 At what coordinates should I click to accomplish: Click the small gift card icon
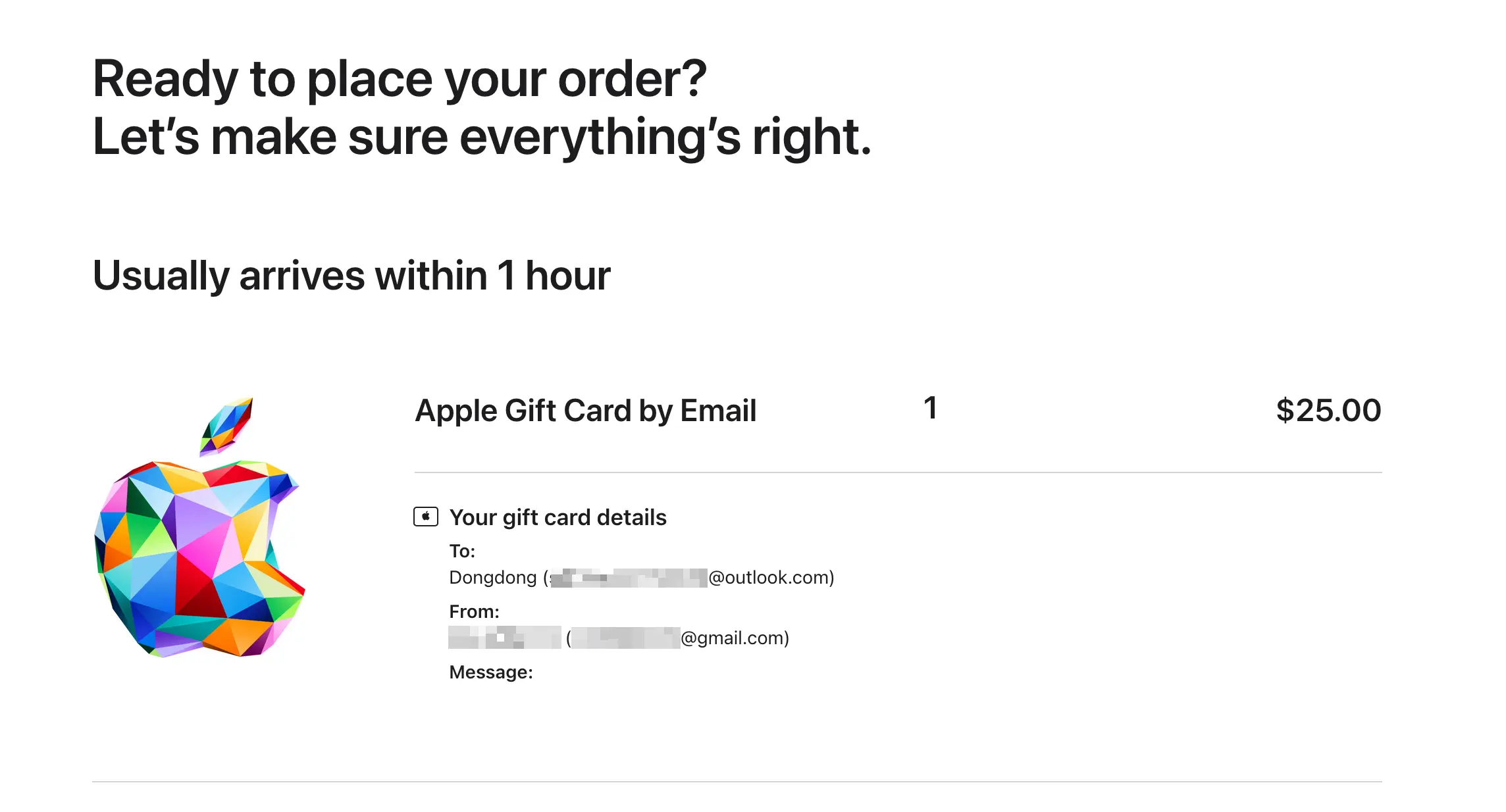(425, 517)
